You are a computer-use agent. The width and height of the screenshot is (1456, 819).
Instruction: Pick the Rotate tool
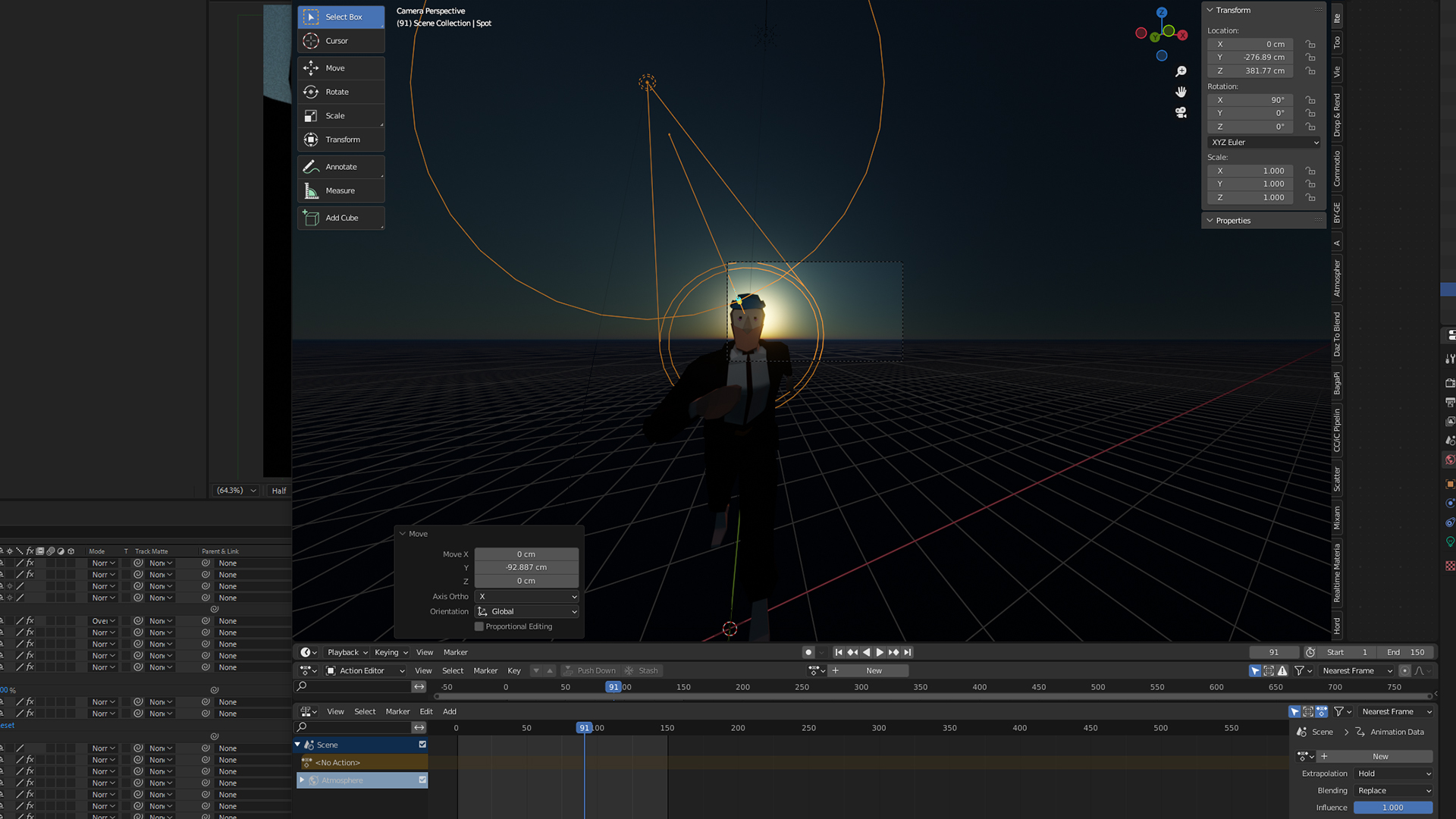click(341, 92)
